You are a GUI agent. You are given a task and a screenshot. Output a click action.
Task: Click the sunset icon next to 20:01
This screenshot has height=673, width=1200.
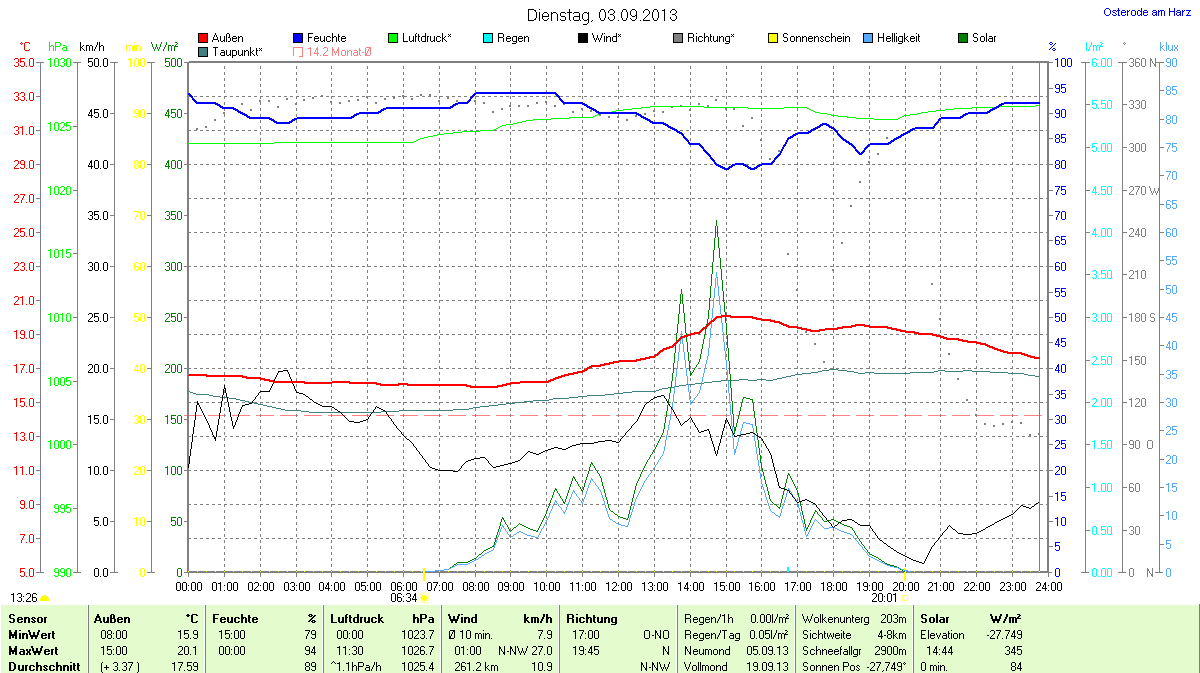pos(904,597)
